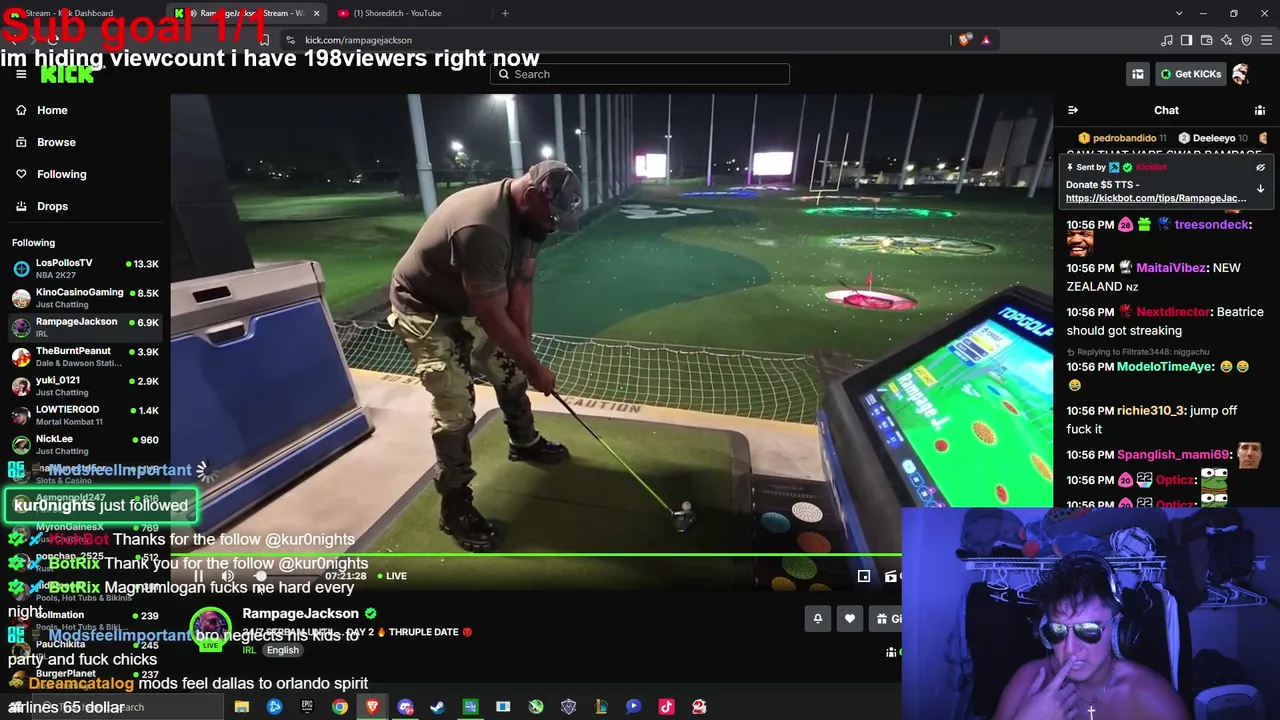Mute the stream volume
Viewport: 1280px width, 720px height.
[228, 576]
